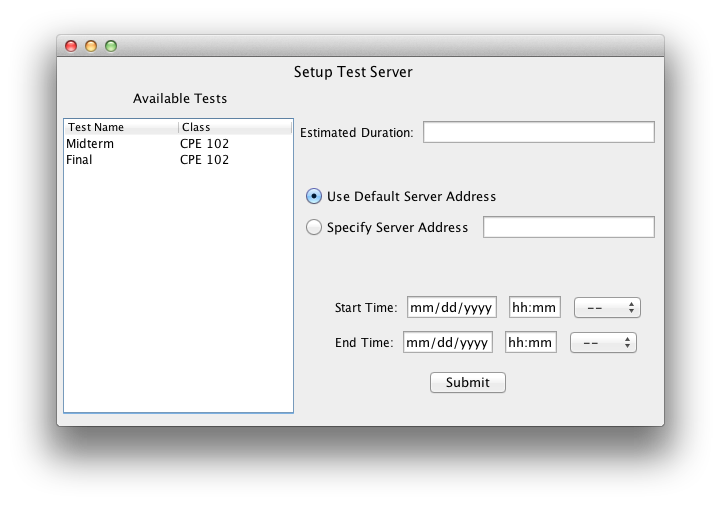
Task: Select the Specify Server Address radio button
Action: (314, 227)
